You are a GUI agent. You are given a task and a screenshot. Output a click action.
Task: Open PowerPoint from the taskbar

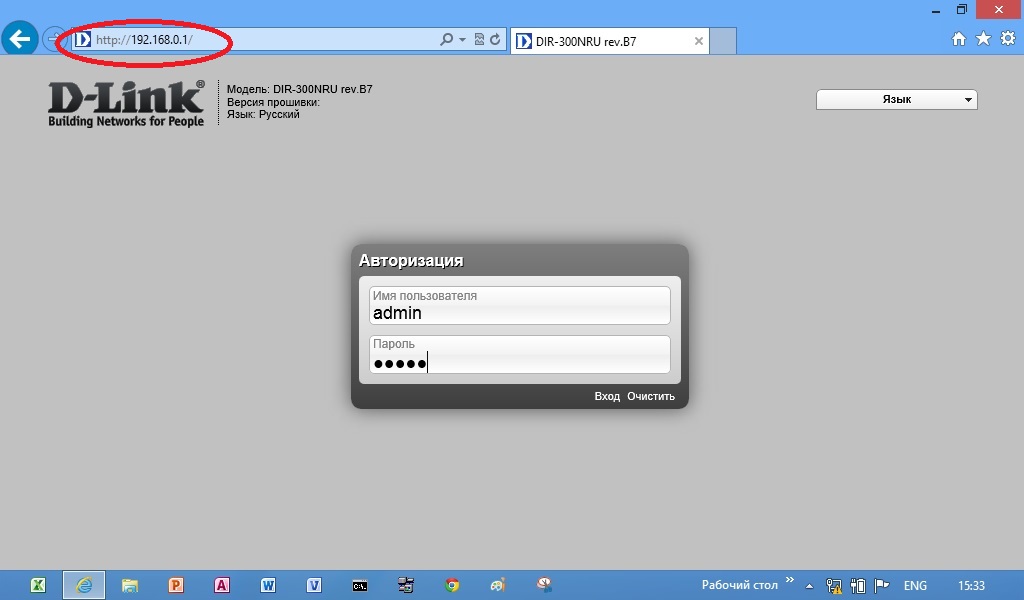click(x=176, y=585)
